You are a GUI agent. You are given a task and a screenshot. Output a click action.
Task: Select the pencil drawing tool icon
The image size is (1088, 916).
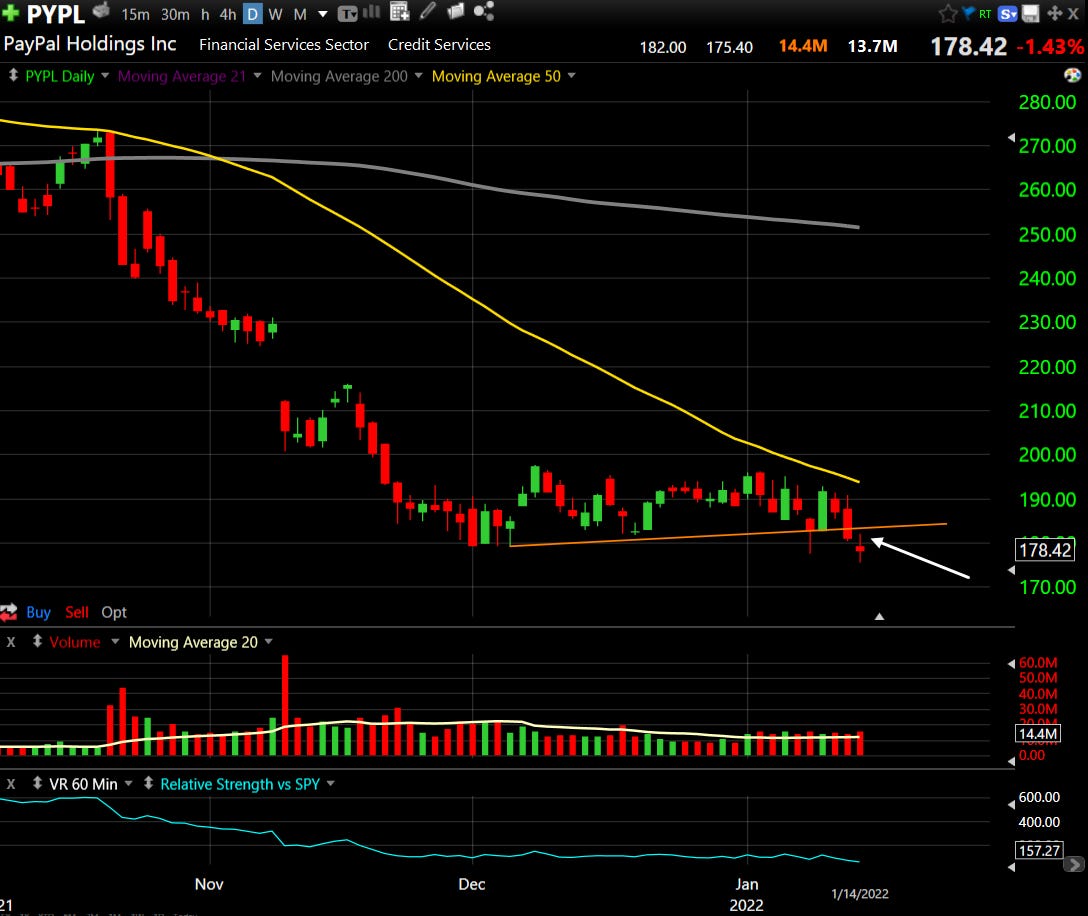(428, 11)
